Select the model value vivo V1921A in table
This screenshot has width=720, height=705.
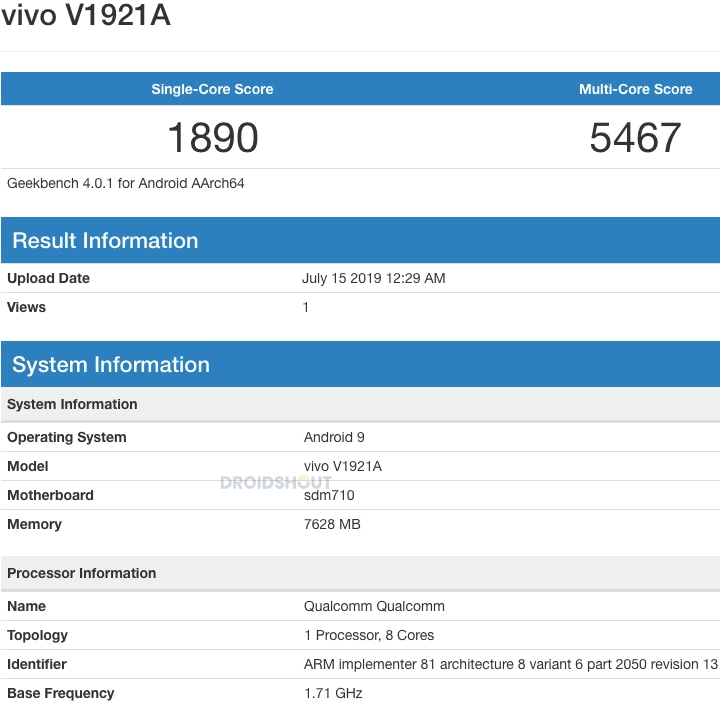(343, 466)
